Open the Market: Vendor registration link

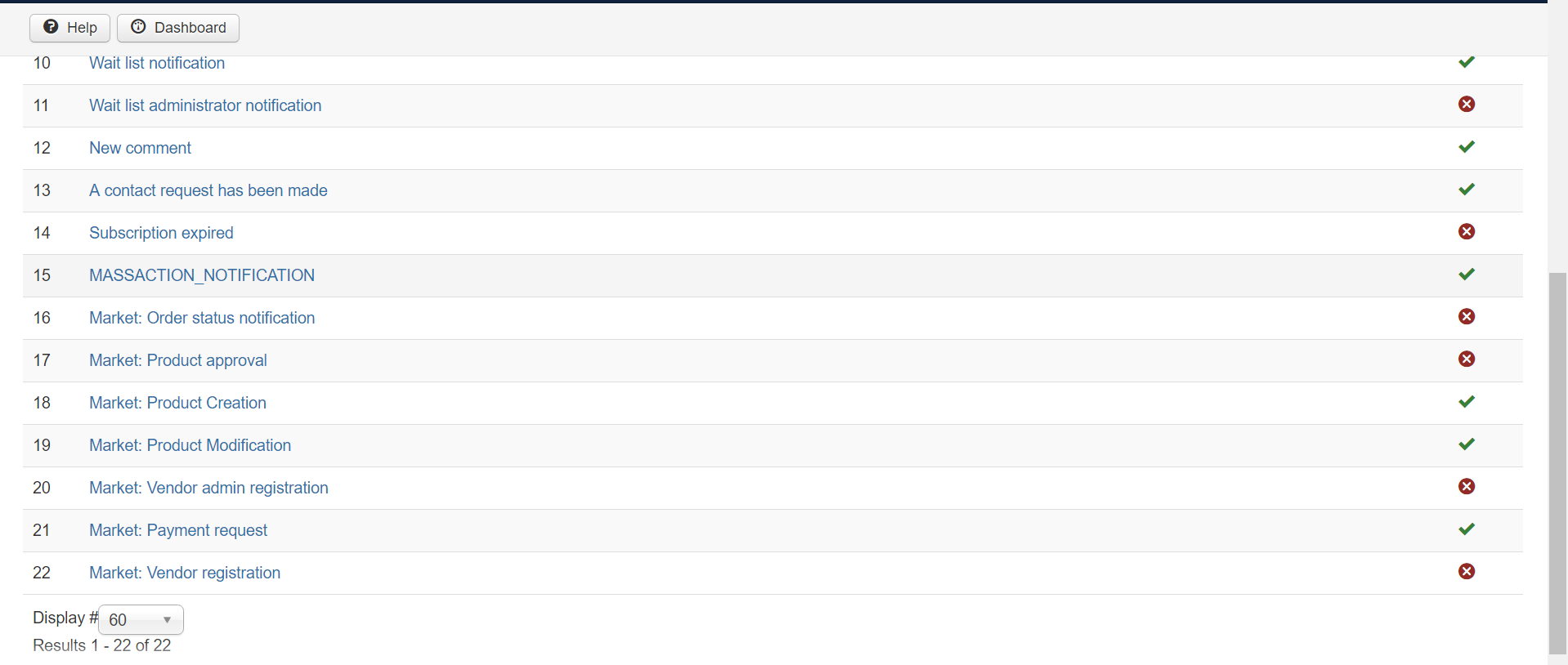[185, 573]
